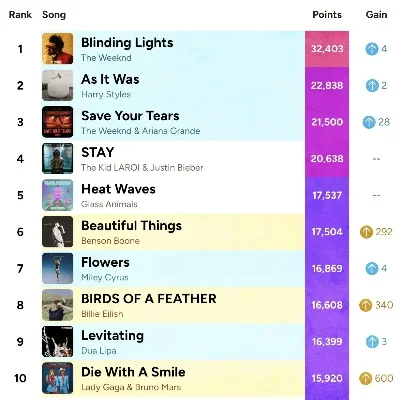Open the STAY album artwork thumbnail

57,159
